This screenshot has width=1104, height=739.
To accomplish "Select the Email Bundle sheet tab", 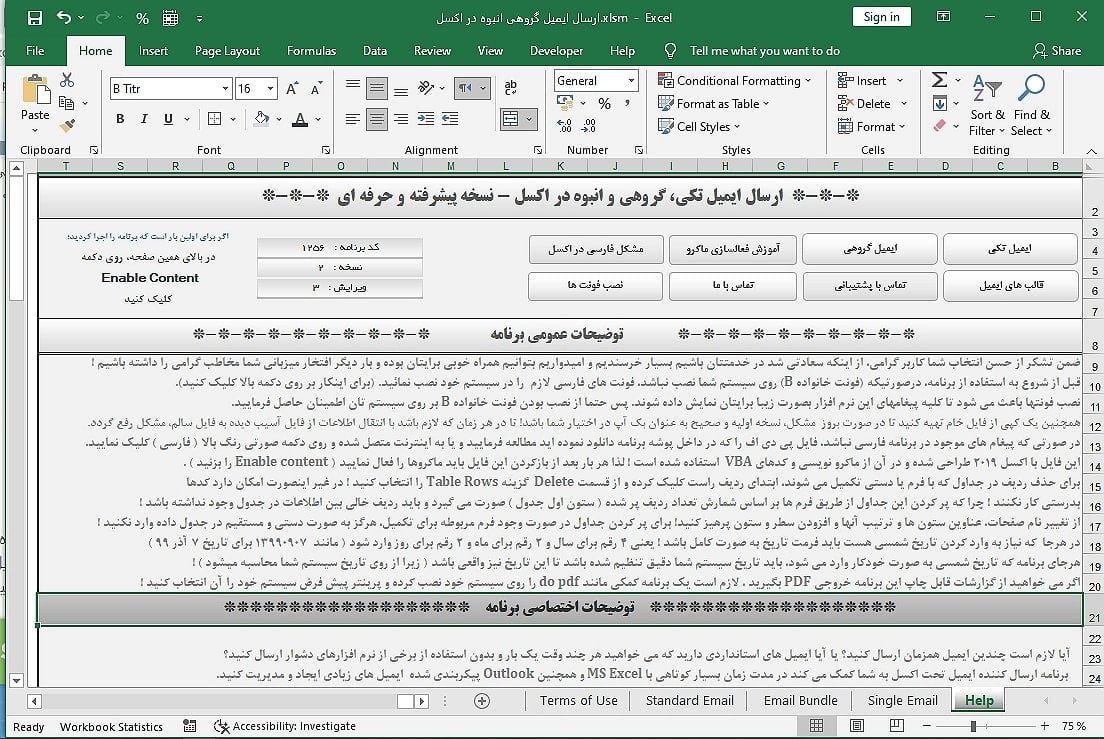I will pyautogui.click(x=801, y=700).
